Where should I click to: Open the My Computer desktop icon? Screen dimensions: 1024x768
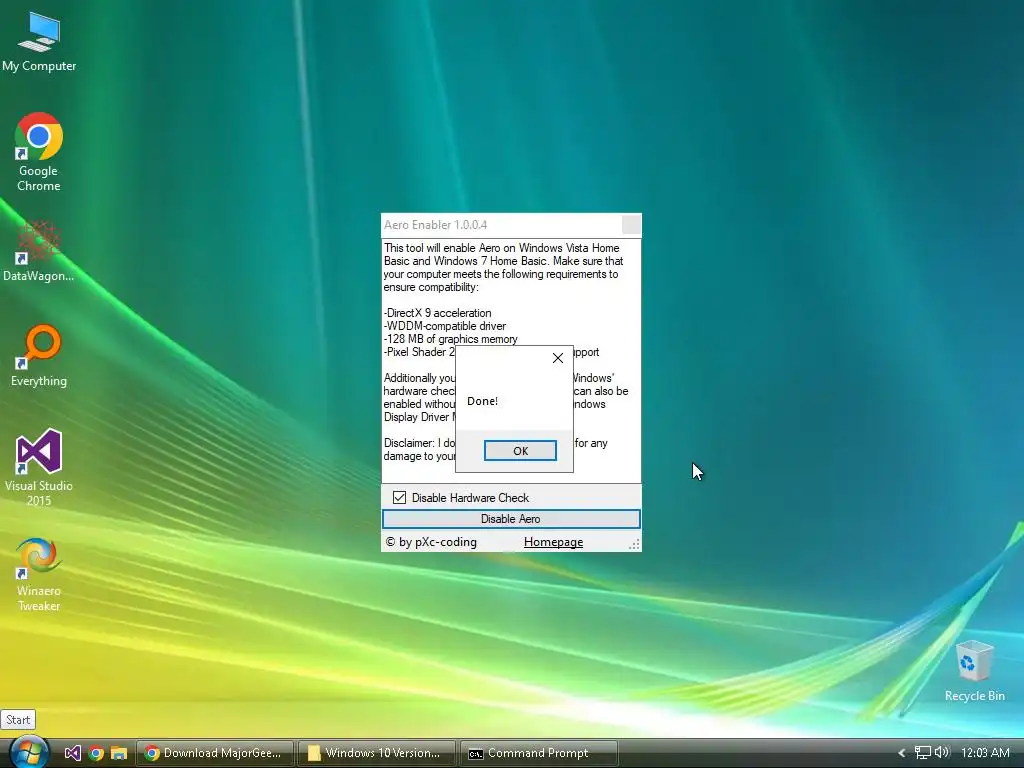[x=39, y=41]
